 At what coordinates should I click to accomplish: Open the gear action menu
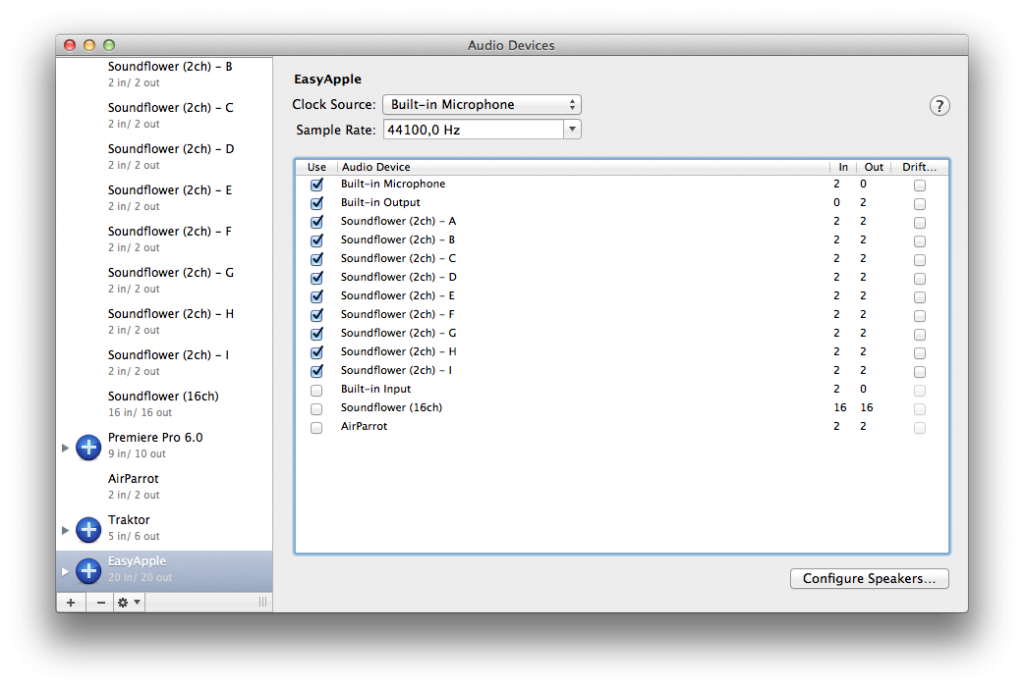(x=122, y=602)
